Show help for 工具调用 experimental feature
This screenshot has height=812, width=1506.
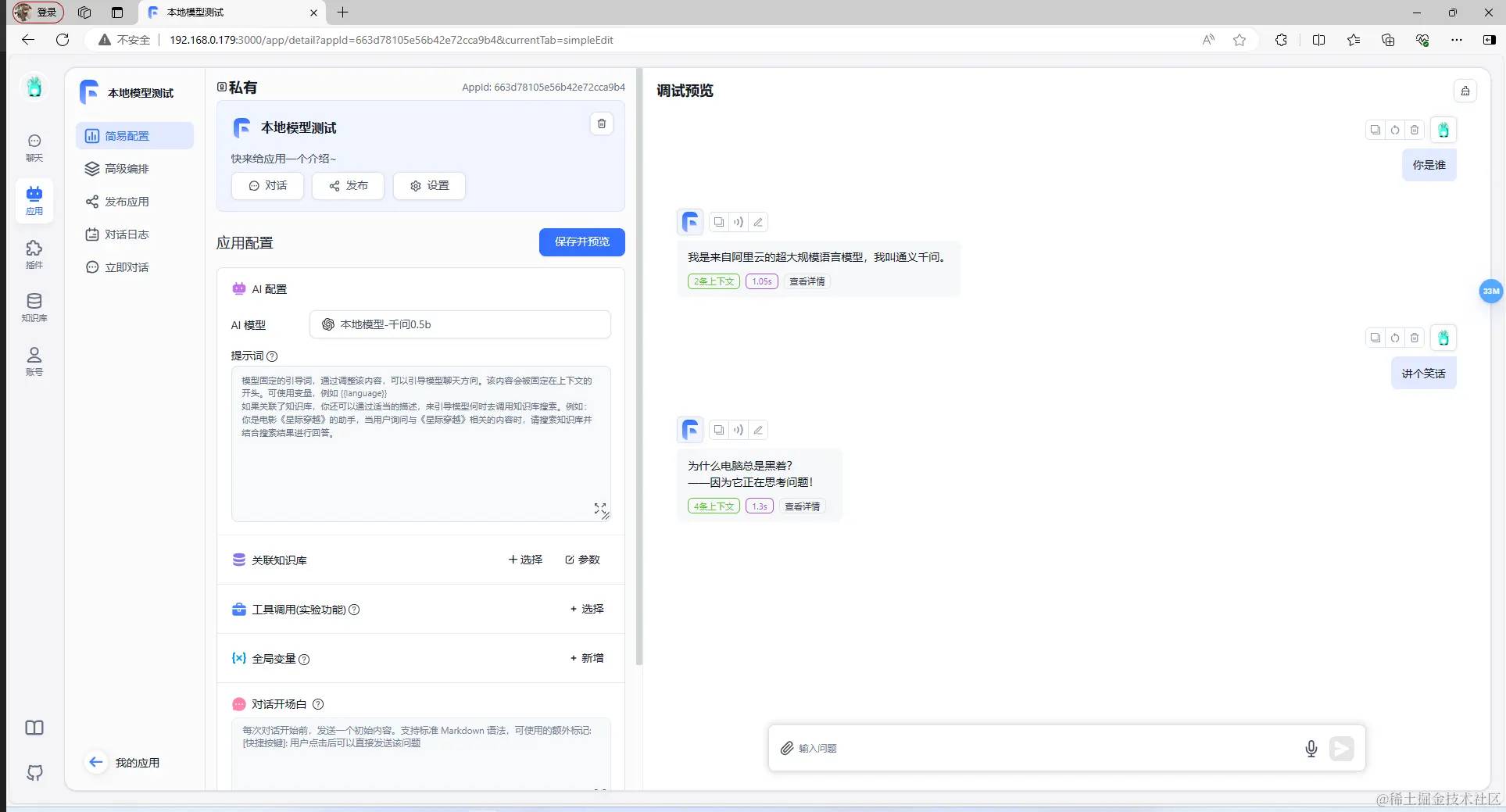pyautogui.click(x=354, y=610)
